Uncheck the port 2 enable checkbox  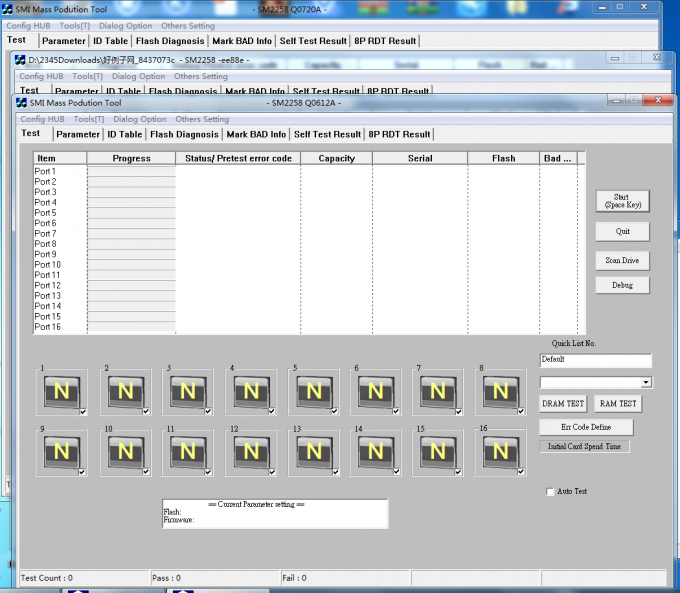(x=147, y=411)
